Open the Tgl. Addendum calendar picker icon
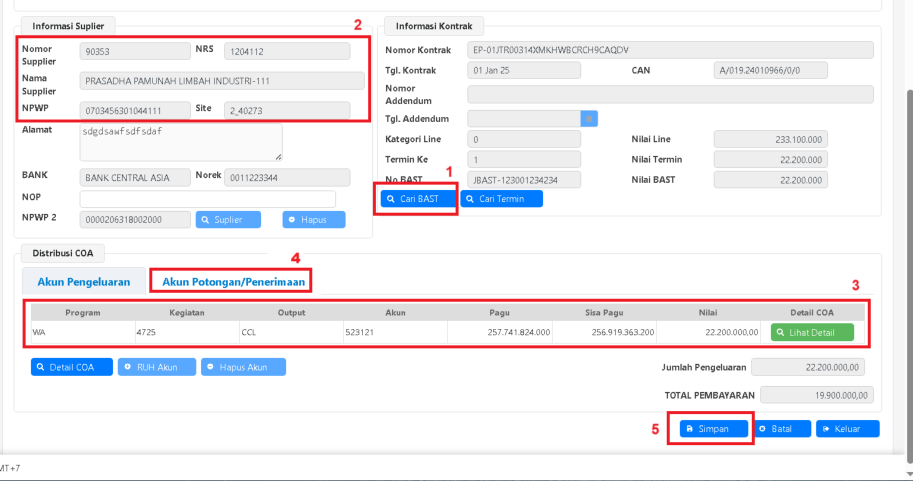The height and width of the screenshot is (481, 913). point(589,118)
